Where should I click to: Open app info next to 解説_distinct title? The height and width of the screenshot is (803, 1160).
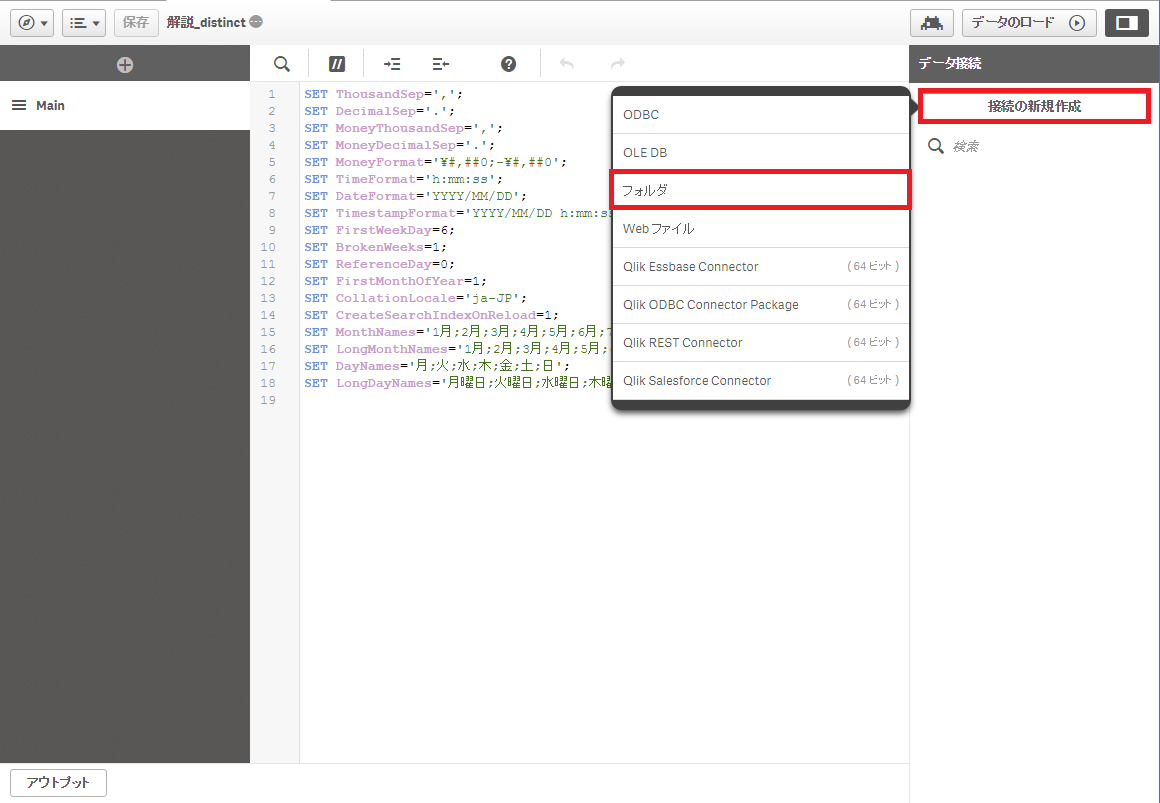tap(256, 22)
